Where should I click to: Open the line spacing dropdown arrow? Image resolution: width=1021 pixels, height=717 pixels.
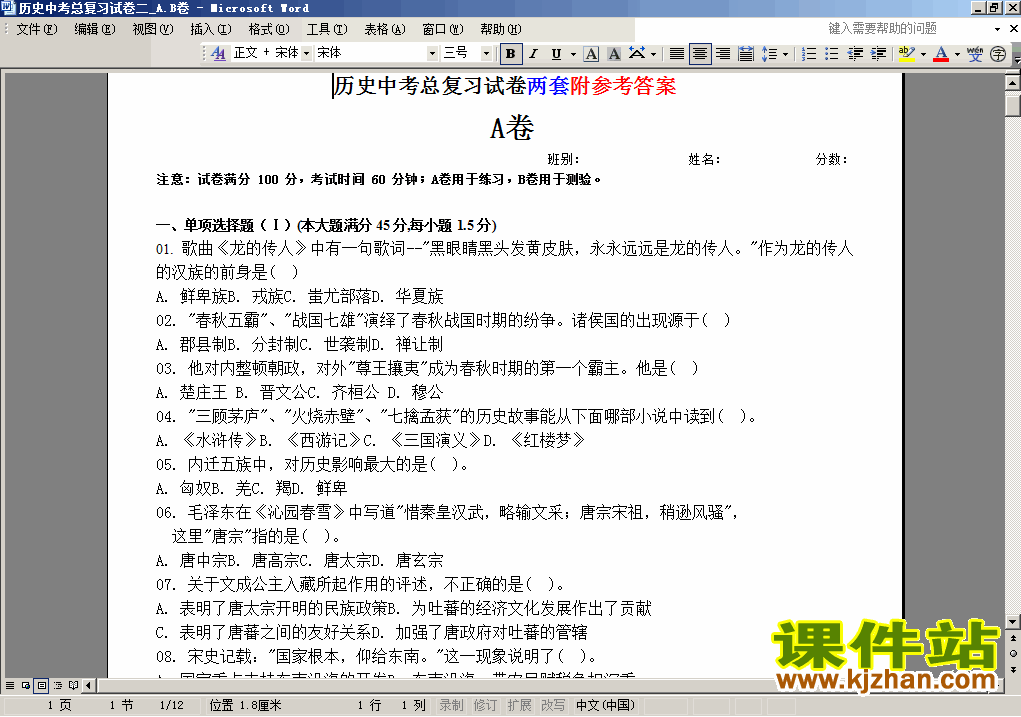785,54
